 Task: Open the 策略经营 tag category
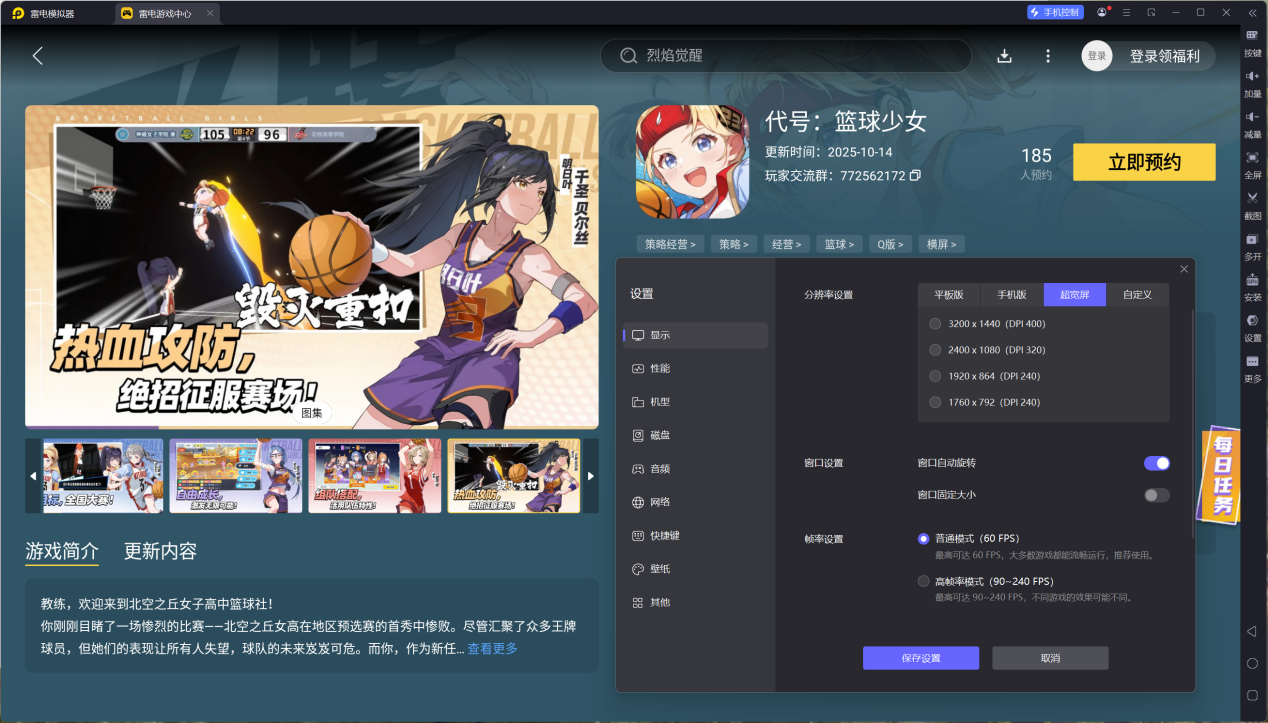point(670,244)
